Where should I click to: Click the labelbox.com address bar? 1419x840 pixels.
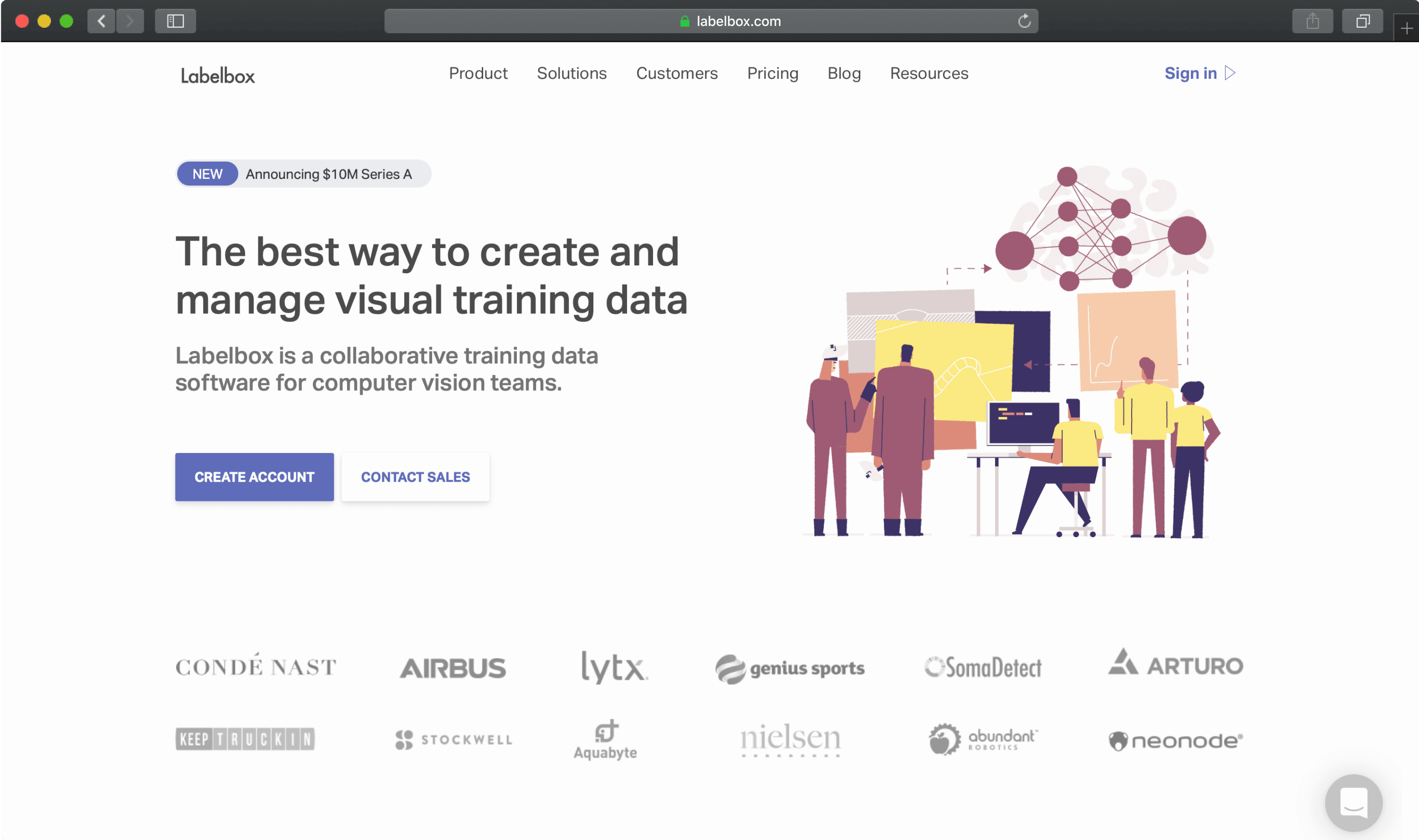[711, 21]
